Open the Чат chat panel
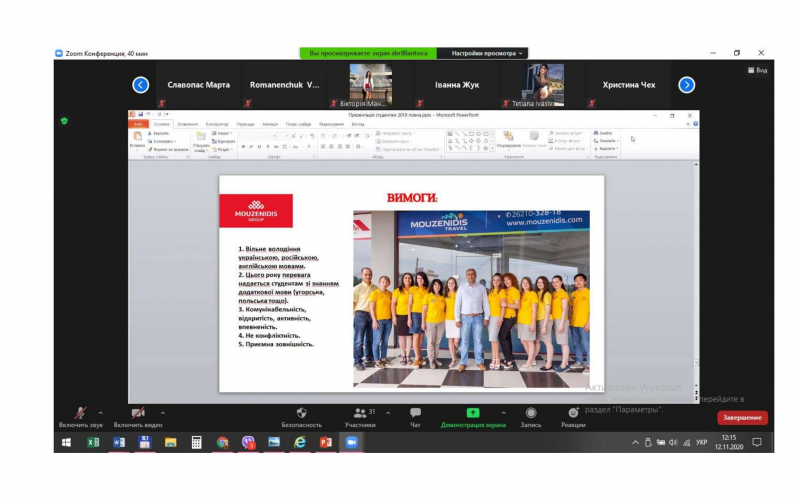The height and width of the screenshot is (500, 800). 415,417
